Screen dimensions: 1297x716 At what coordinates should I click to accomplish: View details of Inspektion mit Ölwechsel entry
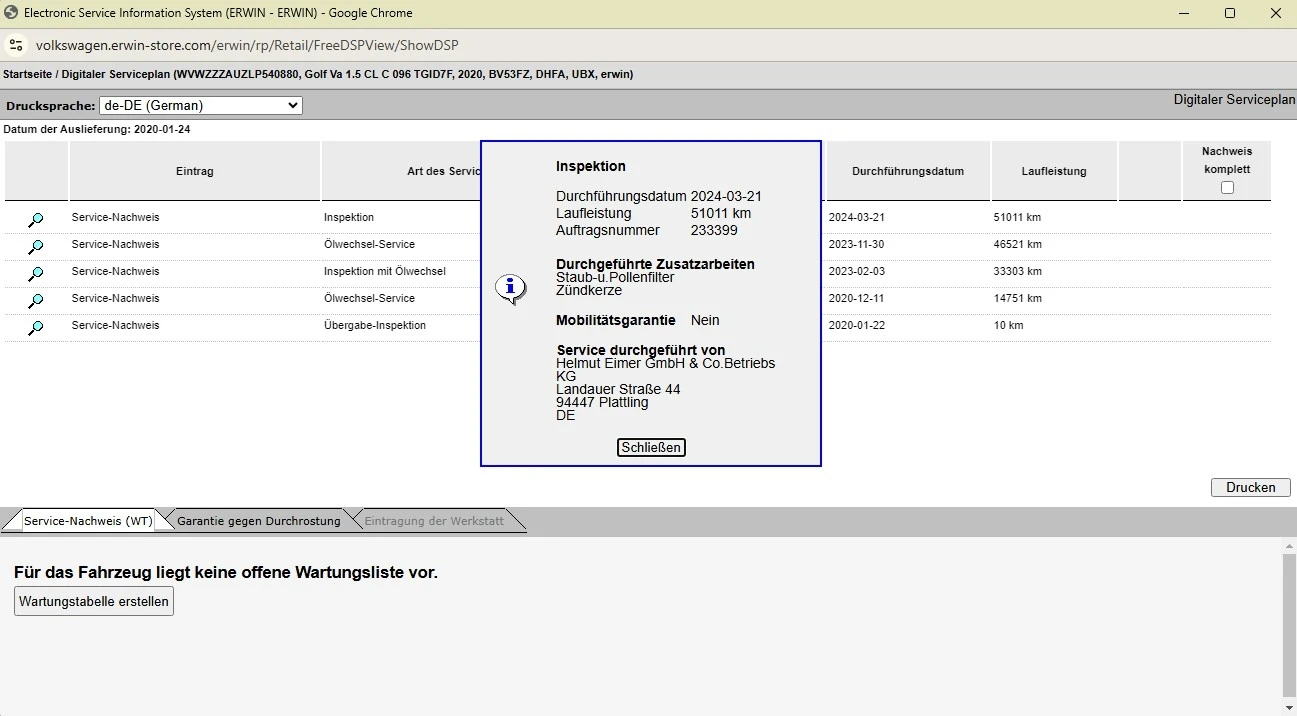coord(36,273)
